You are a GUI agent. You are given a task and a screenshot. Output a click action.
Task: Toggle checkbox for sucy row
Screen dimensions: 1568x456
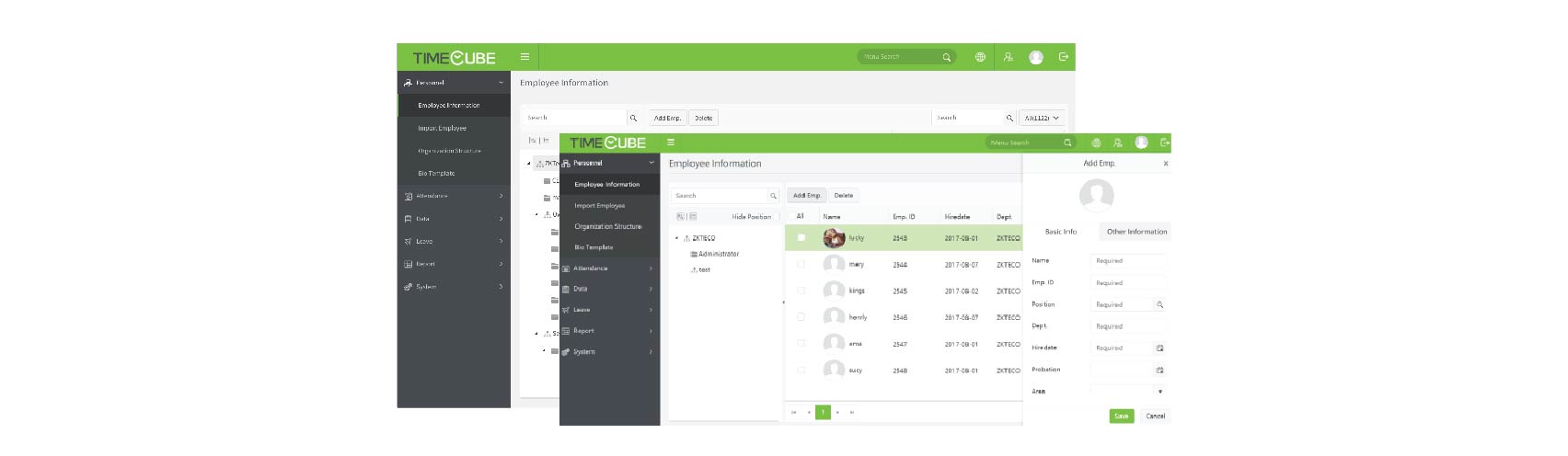click(801, 370)
